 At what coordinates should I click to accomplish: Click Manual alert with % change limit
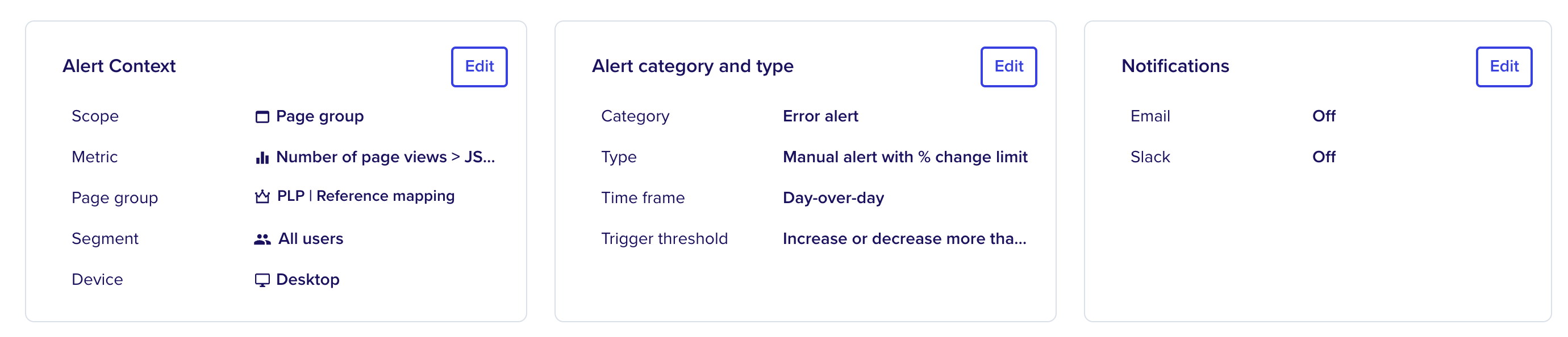pos(904,157)
